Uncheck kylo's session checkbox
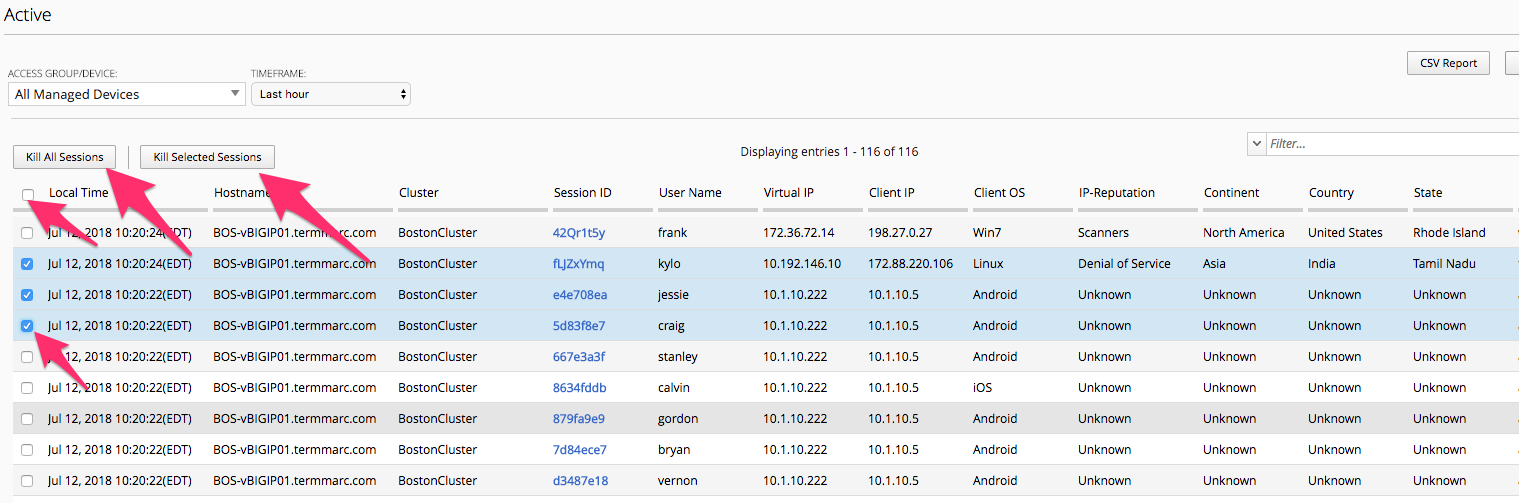The height and width of the screenshot is (503, 1519). tap(27, 264)
